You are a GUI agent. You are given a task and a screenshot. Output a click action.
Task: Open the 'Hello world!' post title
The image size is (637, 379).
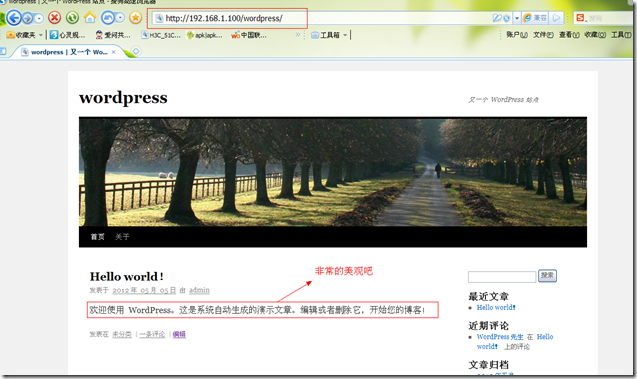point(126,277)
